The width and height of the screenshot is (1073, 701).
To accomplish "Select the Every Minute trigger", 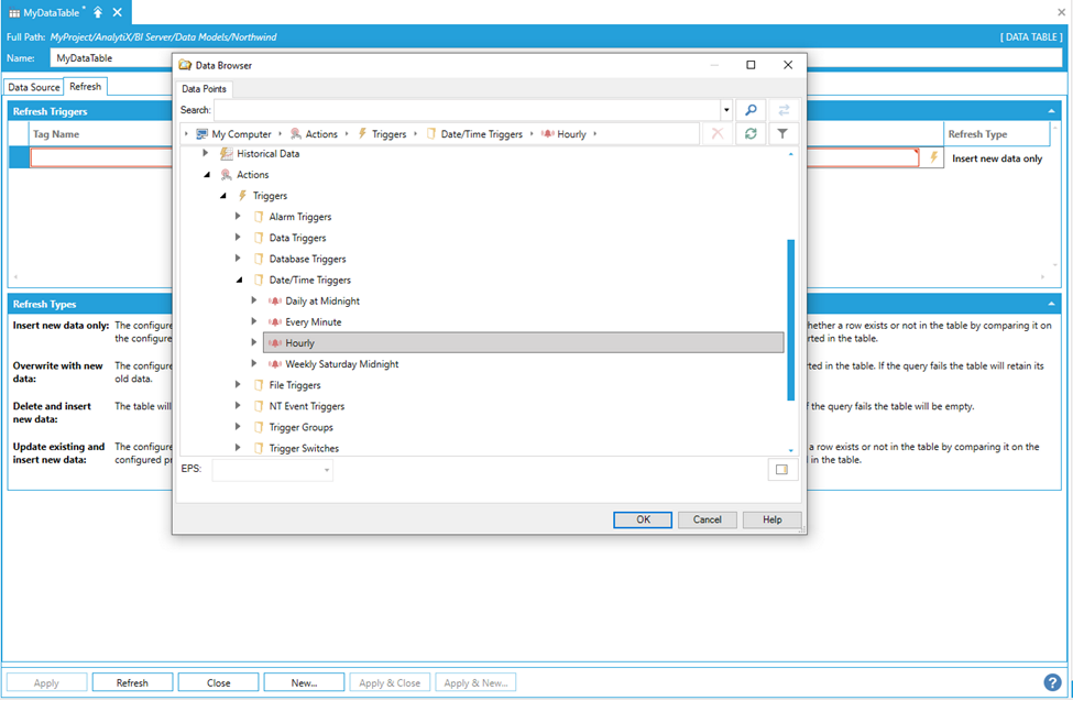I will [313, 322].
